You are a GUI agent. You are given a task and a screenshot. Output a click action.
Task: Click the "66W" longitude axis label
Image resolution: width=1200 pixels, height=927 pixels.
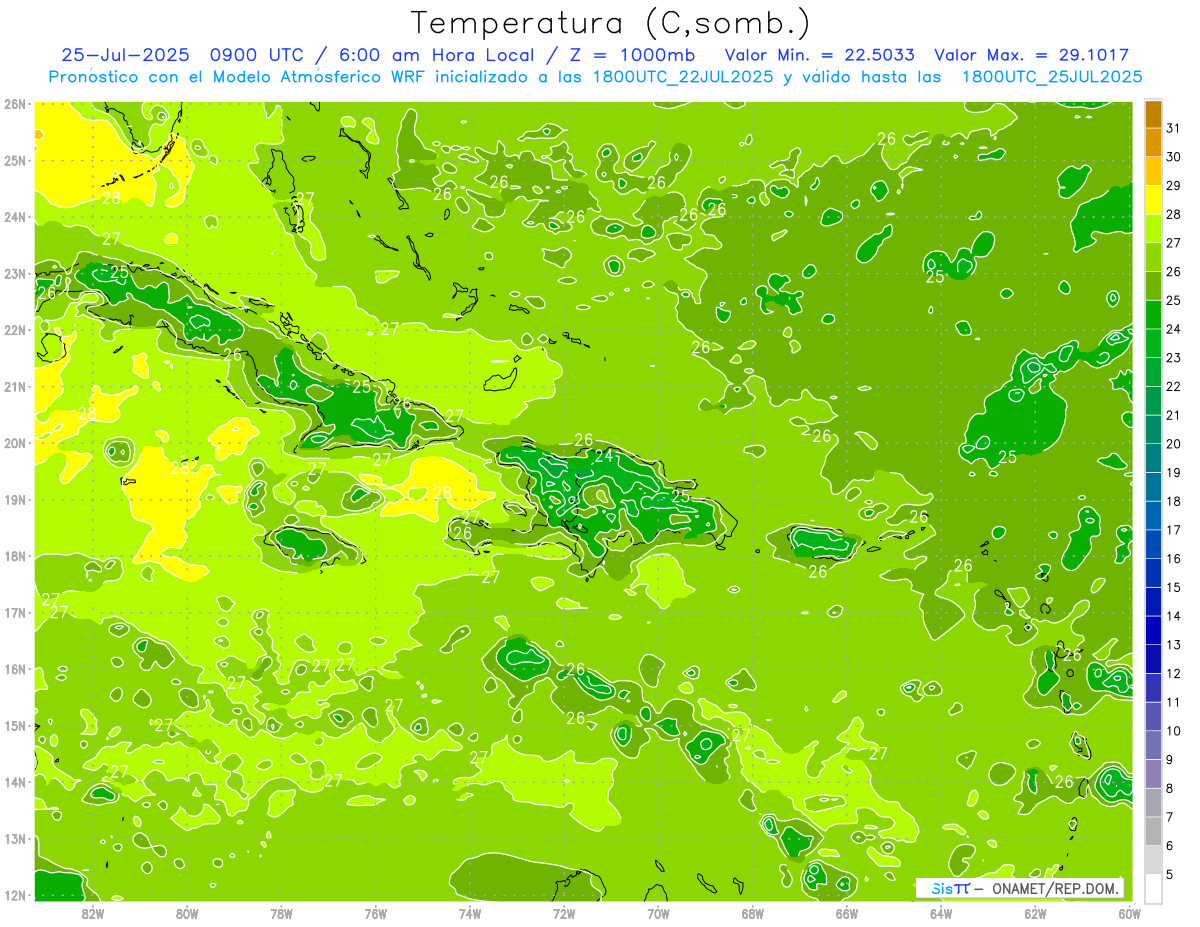846,913
